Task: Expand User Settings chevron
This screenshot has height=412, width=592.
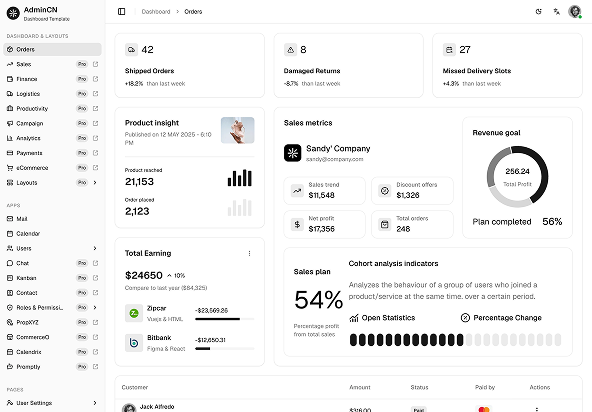Action: pyautogui.click(x=95, y=403)
